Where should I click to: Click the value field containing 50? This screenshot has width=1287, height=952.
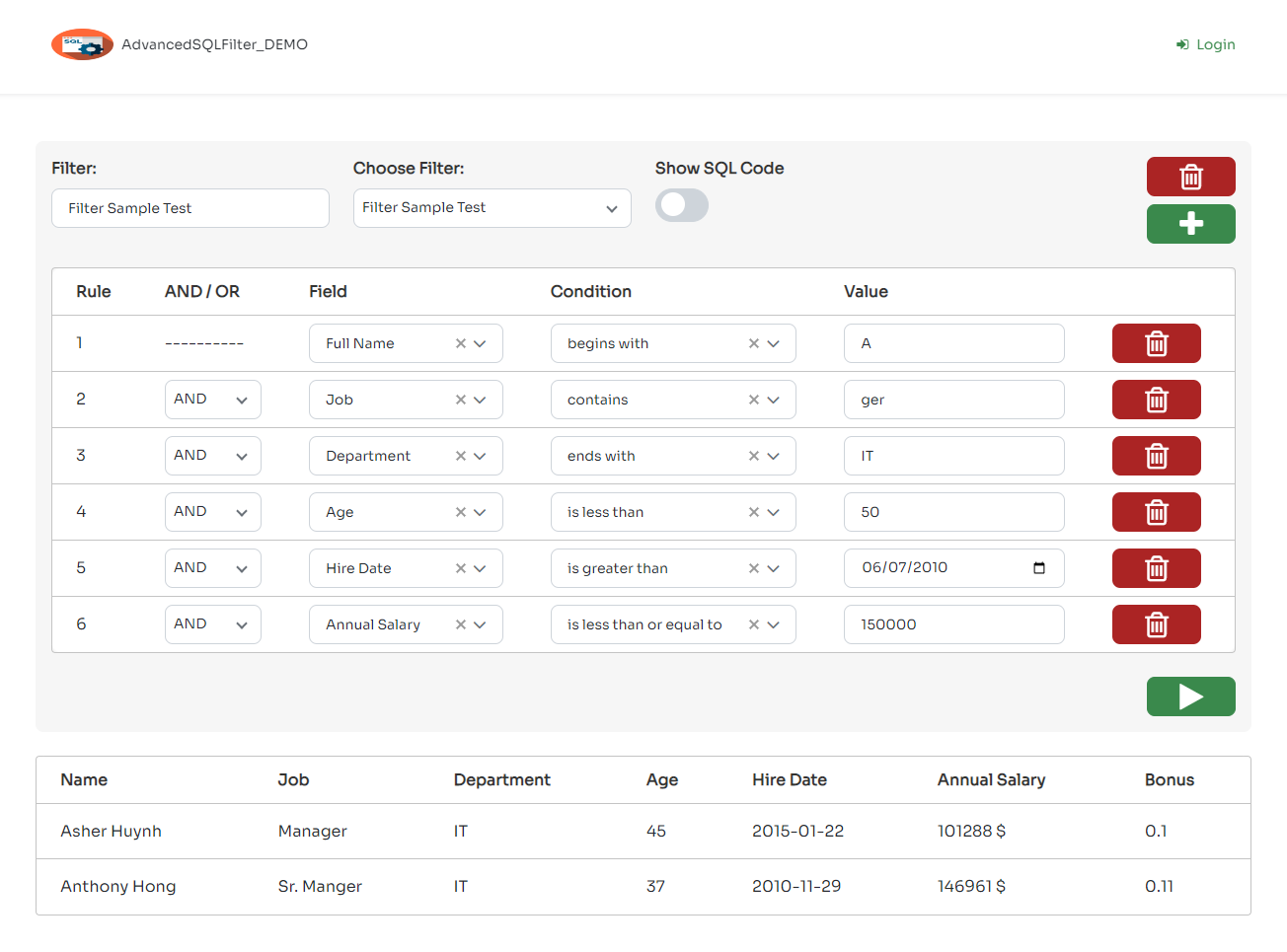[954, 512]
